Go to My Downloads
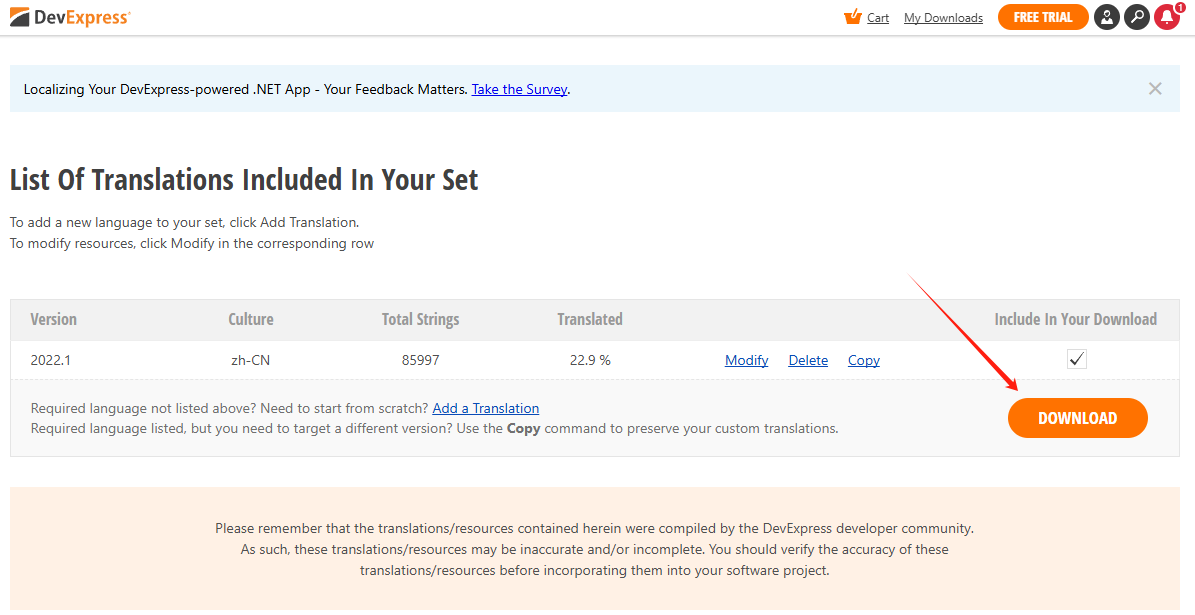 pos(943,18)
